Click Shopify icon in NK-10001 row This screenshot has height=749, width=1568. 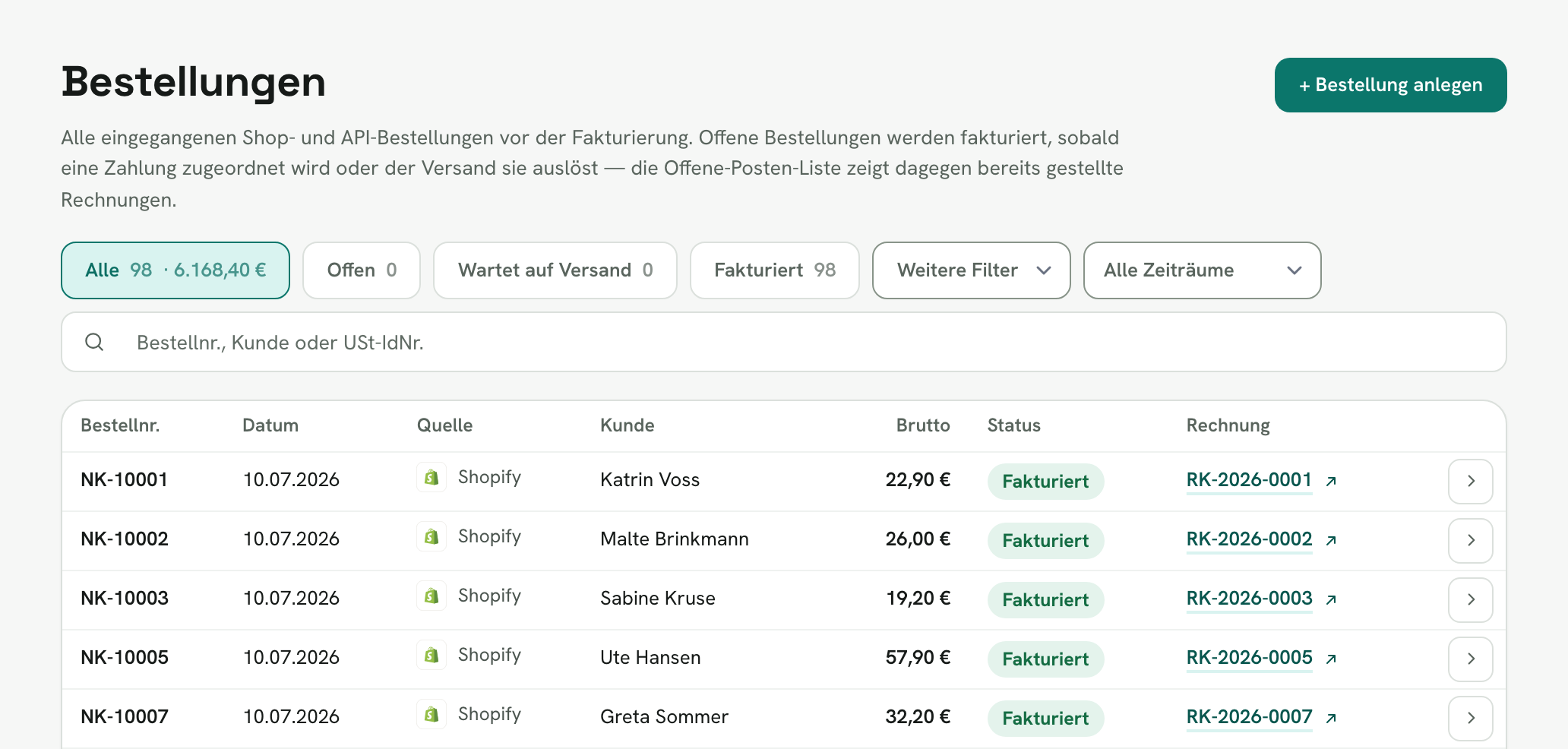[432, 478]
